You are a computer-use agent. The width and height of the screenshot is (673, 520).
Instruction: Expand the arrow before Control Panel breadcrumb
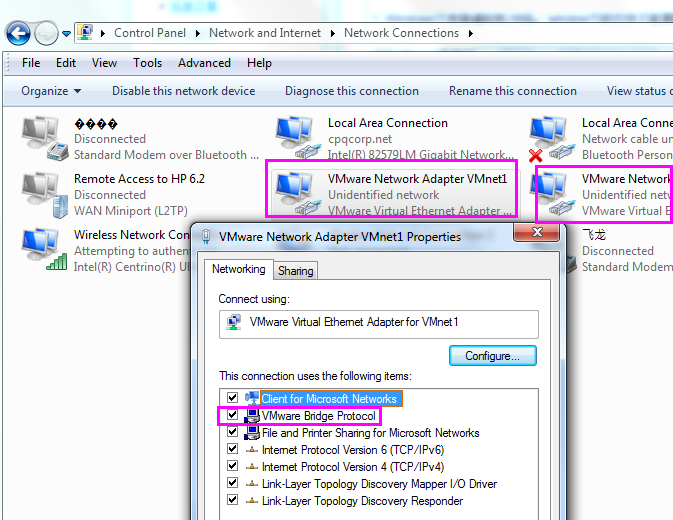pyautogui.click(x=103, y=33)
